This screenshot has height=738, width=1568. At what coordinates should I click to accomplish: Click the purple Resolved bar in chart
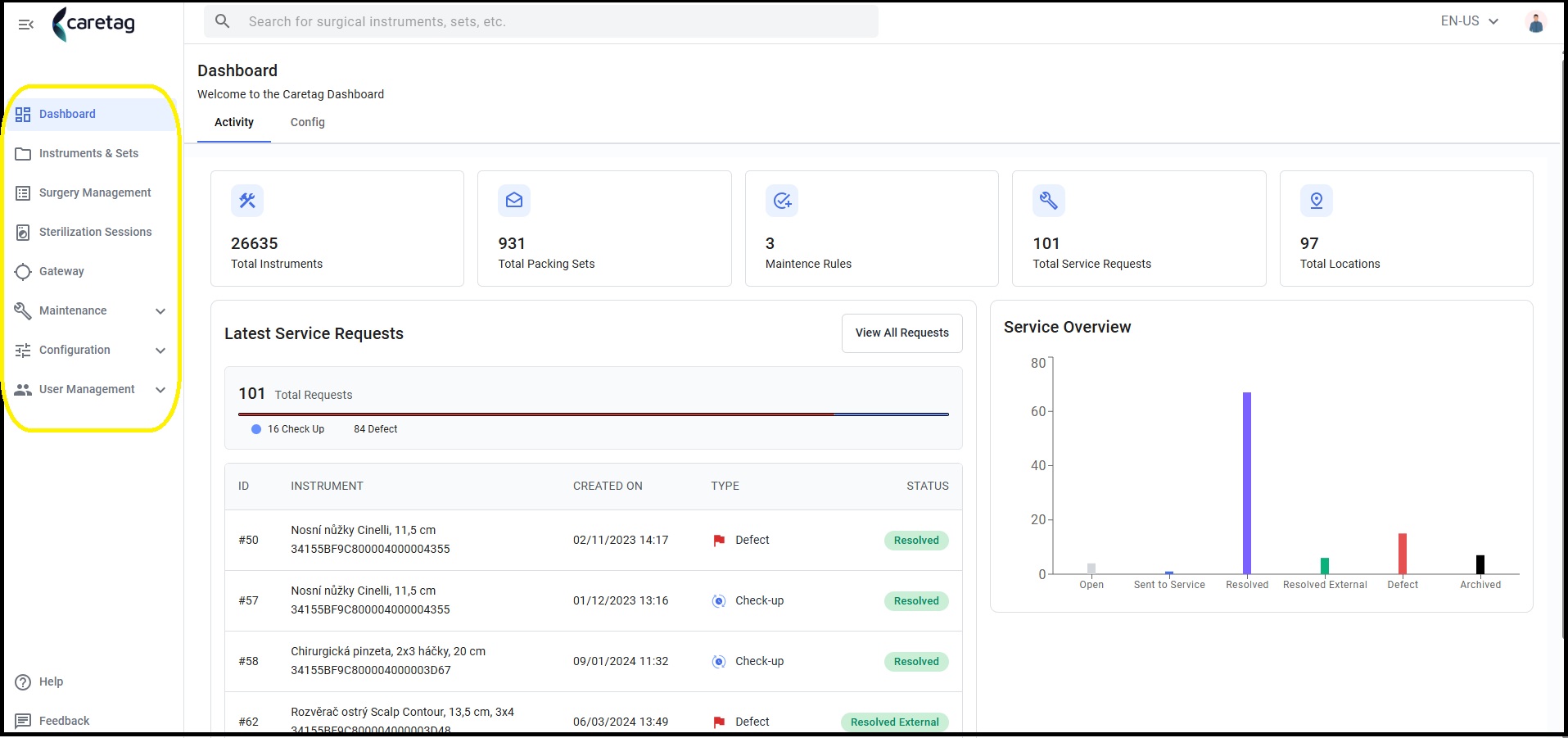coord(1247,483)
